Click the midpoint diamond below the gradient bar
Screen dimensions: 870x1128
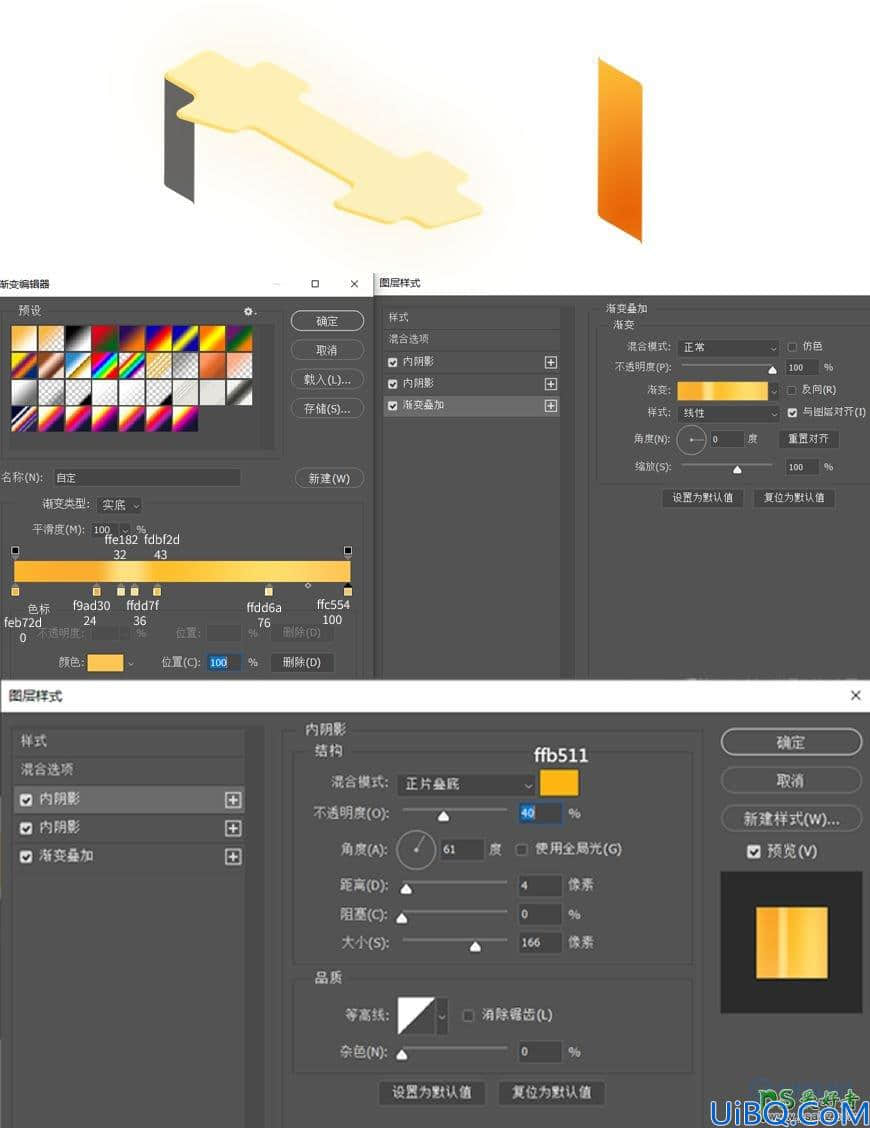(x=308, y=586)
